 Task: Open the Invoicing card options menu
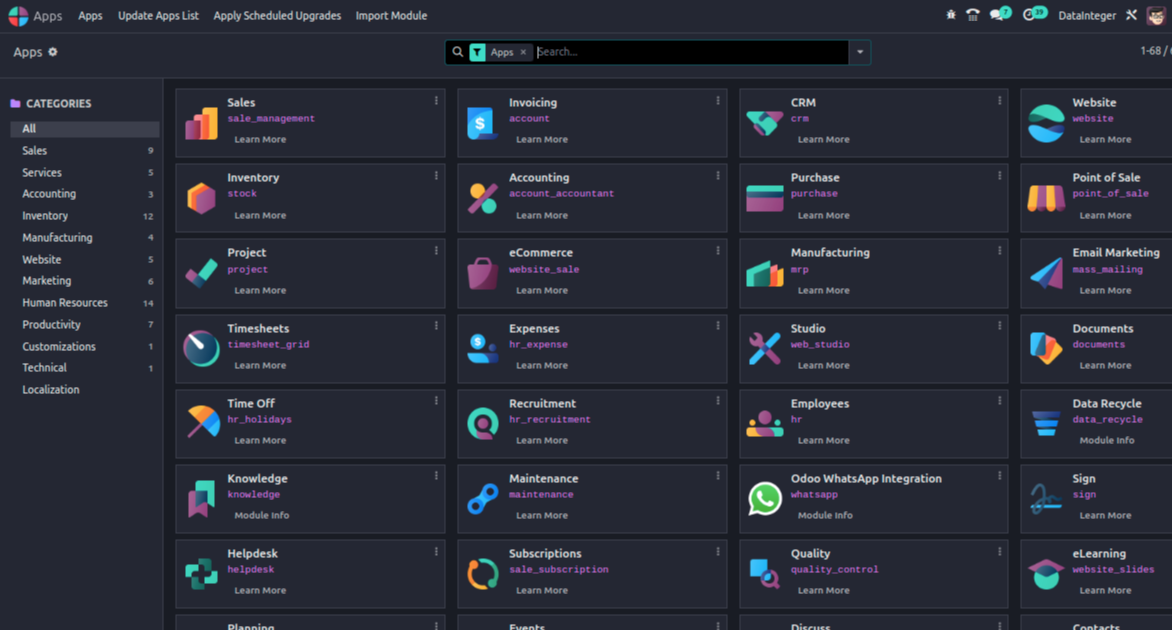[717, 100]
